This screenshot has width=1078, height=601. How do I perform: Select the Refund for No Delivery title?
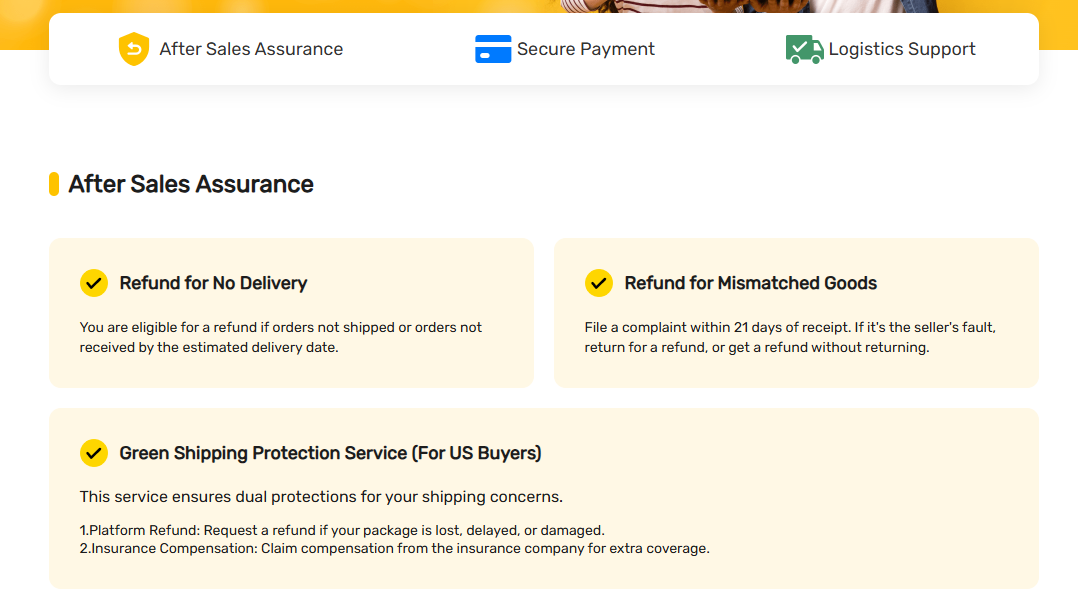click(213, 283)
